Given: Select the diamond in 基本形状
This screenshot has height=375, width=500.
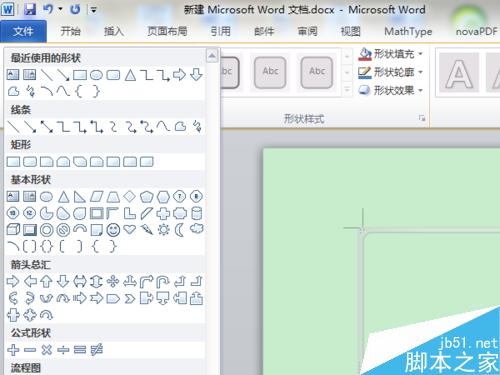Looking at the screenshot, I should click(x=130, y=196).
